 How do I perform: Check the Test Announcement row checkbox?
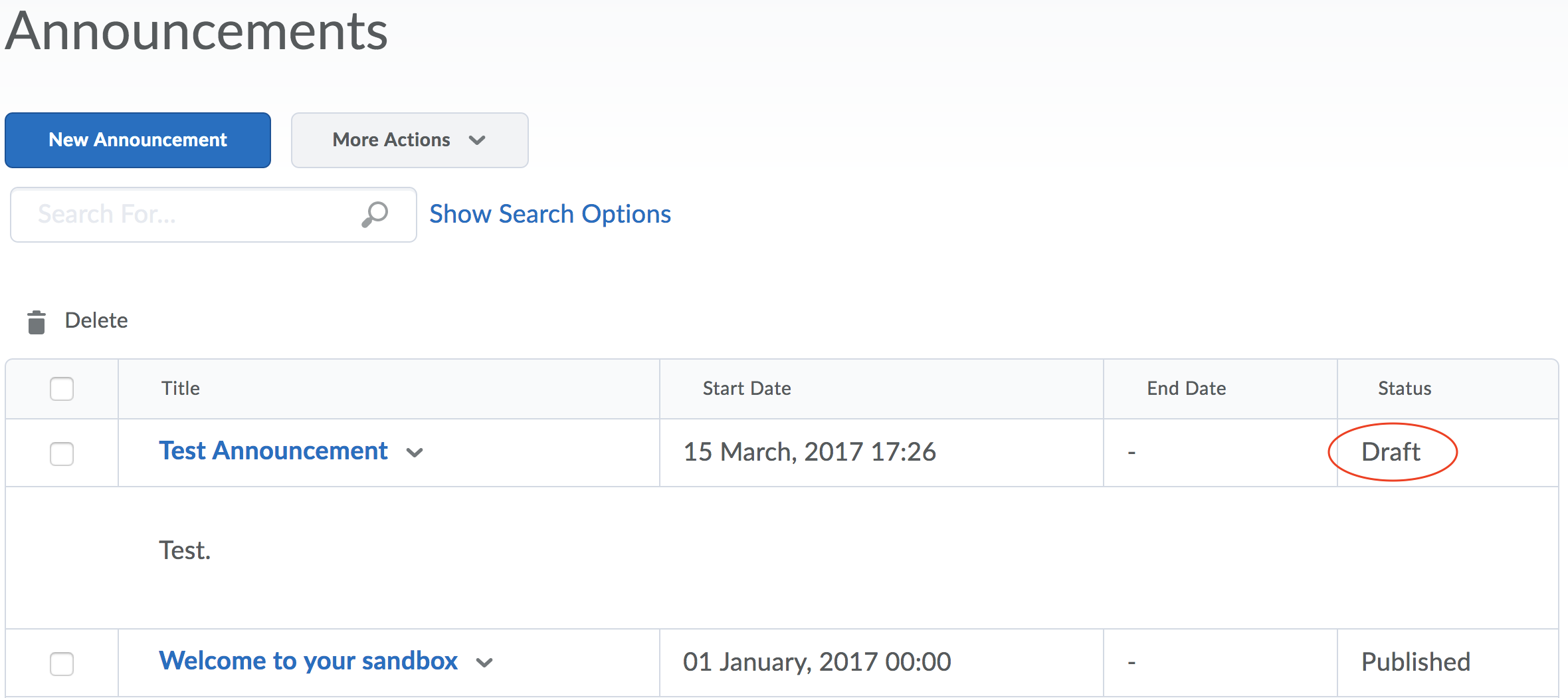tap(62, 454)
